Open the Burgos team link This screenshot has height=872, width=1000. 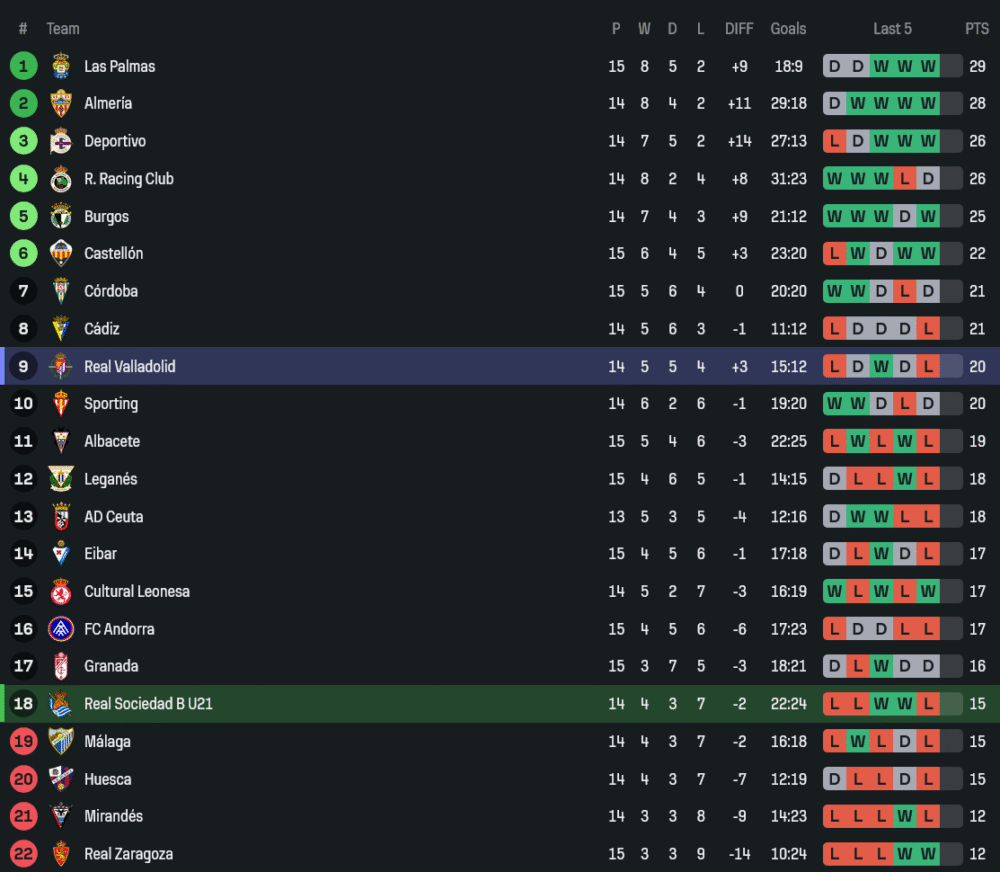(x=106, y=217)
